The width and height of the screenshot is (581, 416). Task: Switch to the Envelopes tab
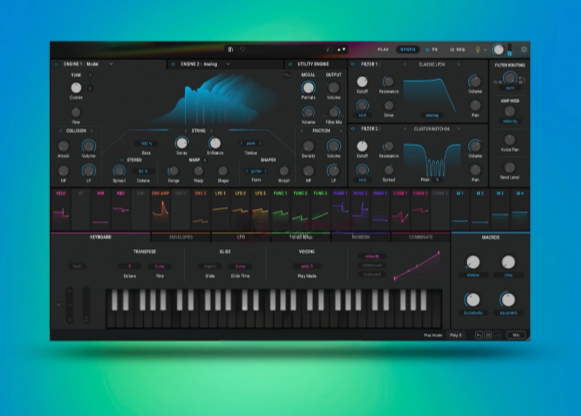181,237
